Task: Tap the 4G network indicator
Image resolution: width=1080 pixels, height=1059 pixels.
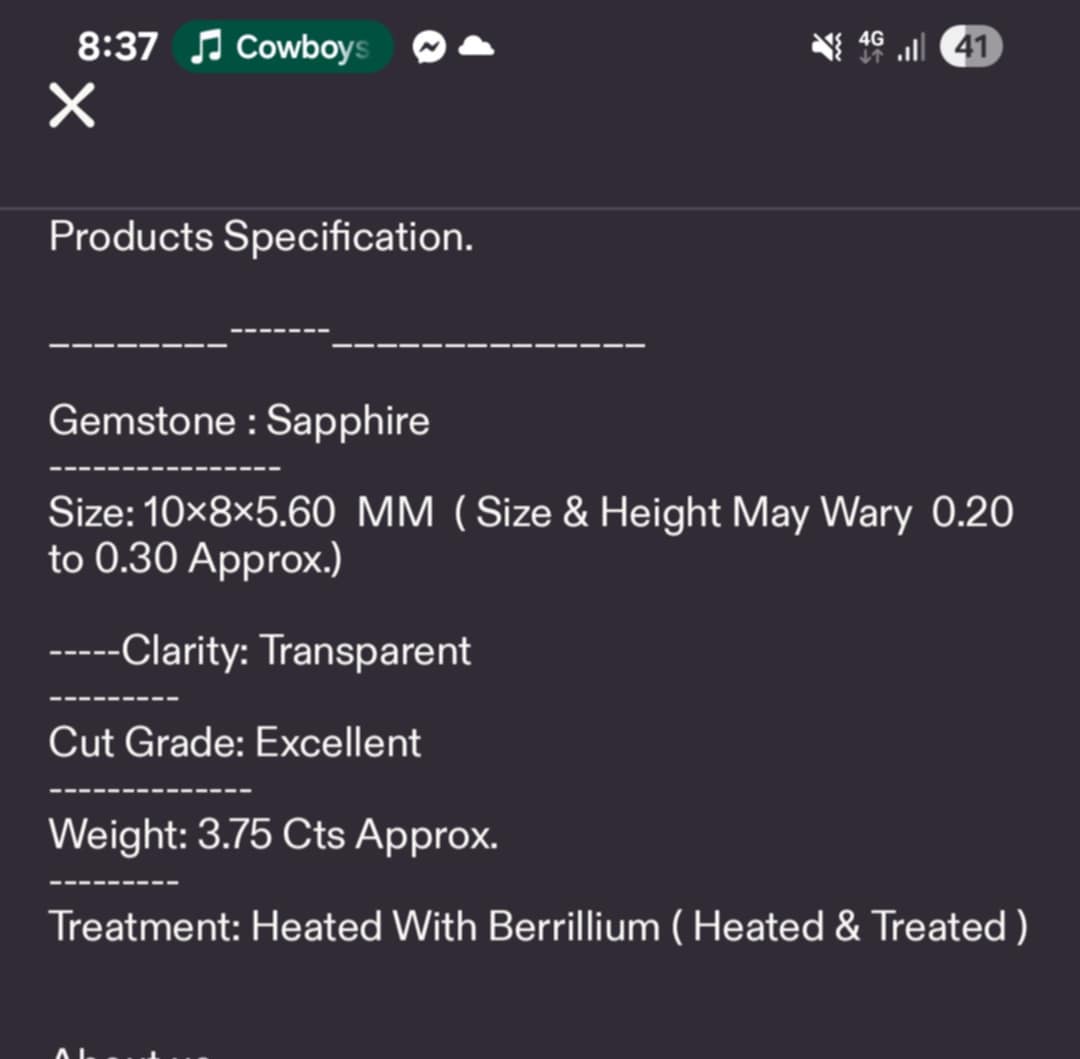Action: click(872, 46)
